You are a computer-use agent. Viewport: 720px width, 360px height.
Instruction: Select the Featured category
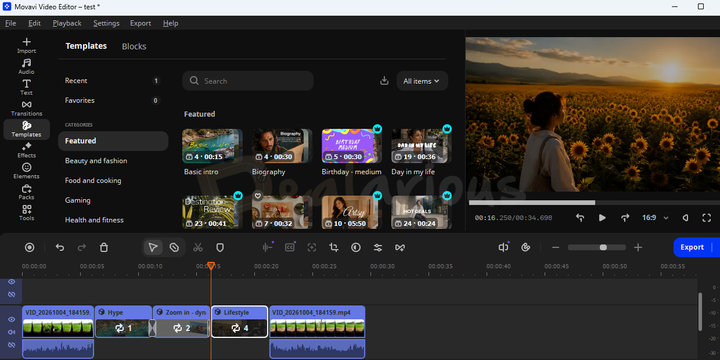113,141
